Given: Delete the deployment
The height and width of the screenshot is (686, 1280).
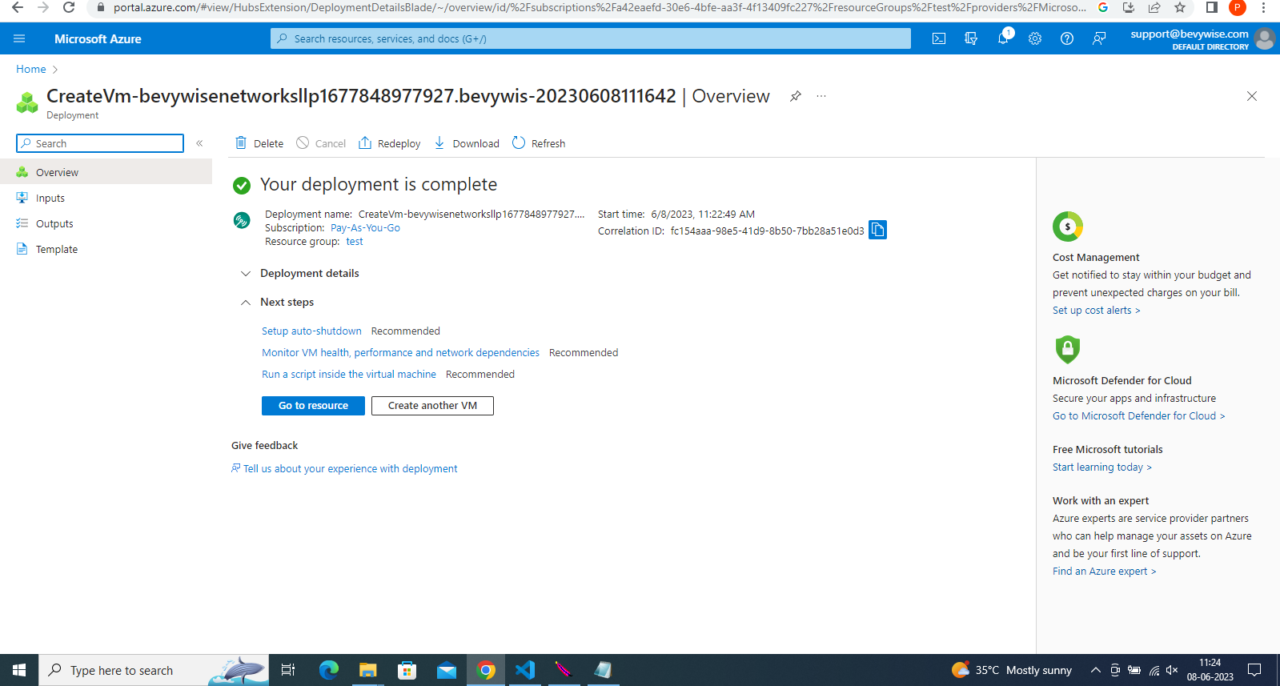Looking at the screenshot, I should pos(259,143).
